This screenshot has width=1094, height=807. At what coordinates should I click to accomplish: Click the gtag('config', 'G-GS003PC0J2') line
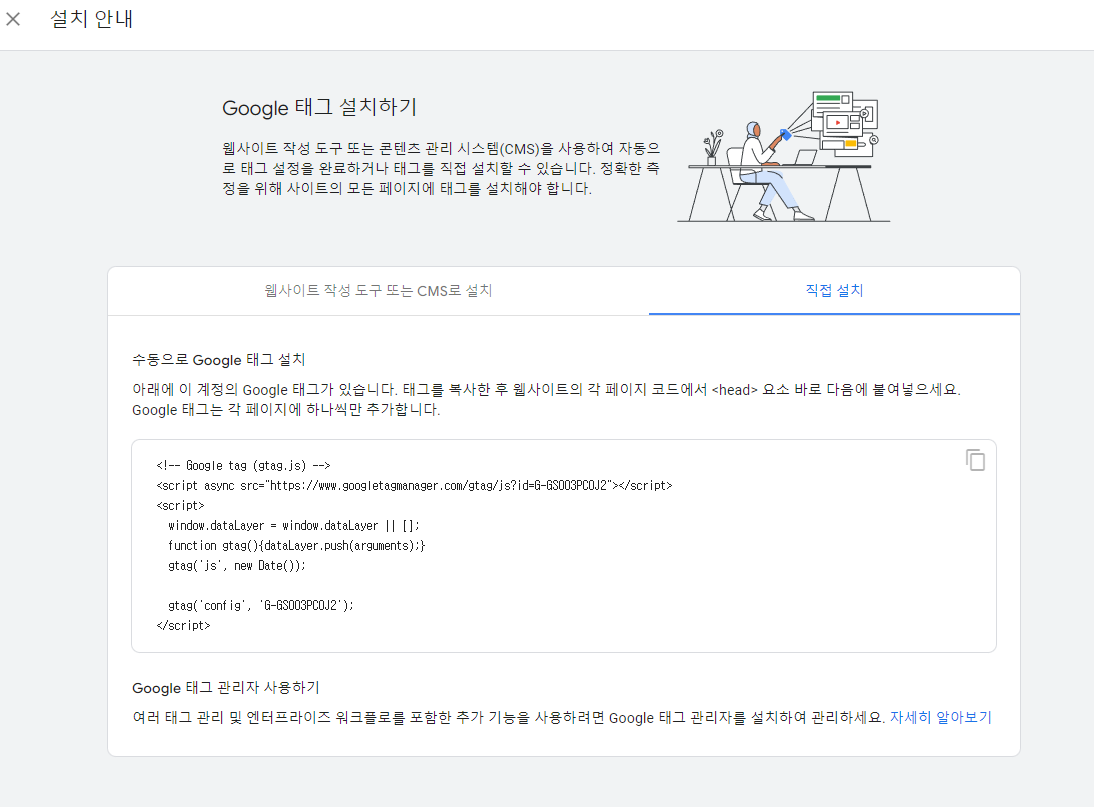point(261,605)
